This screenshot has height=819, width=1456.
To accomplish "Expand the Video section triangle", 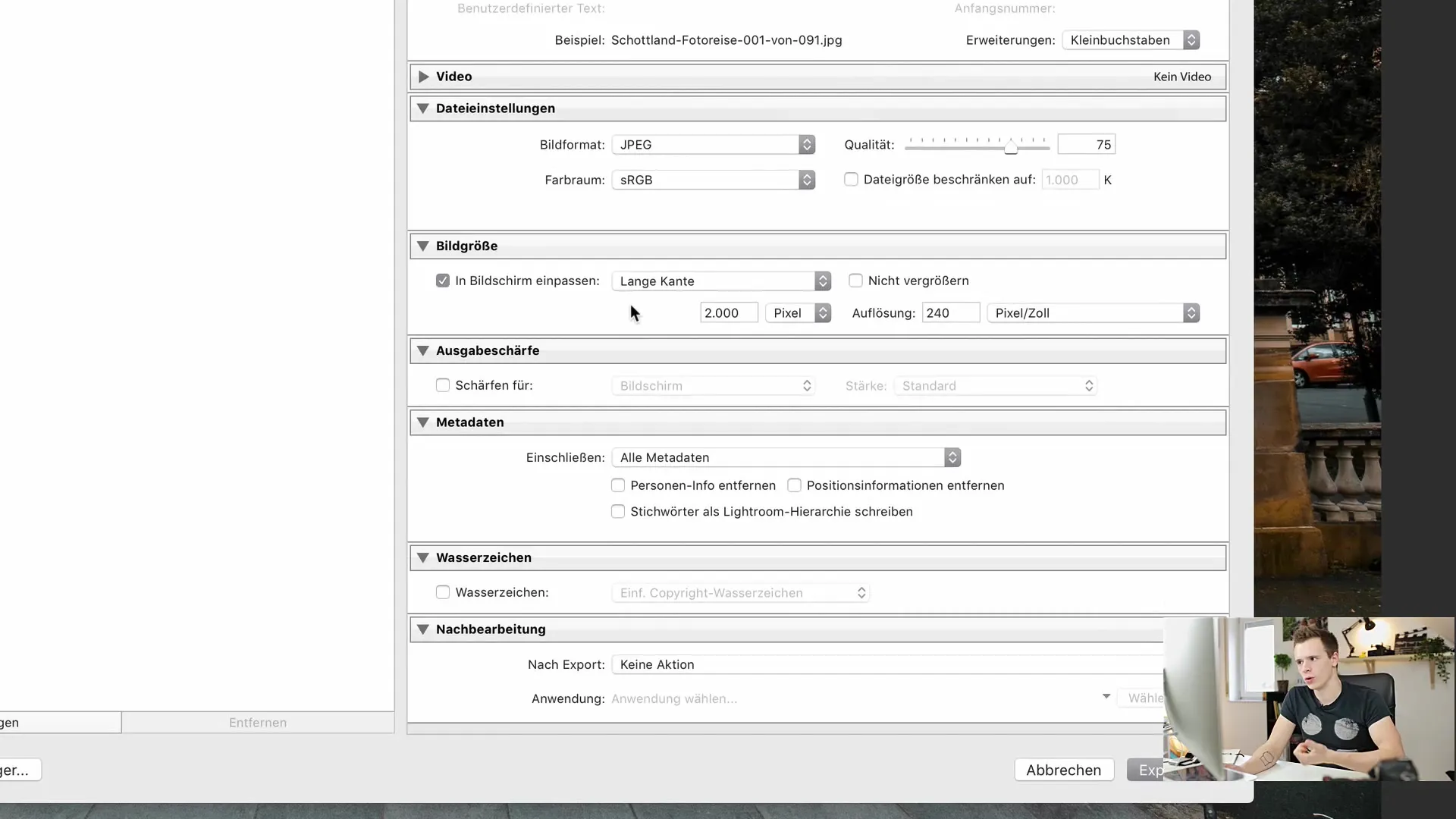I will 424,77.
